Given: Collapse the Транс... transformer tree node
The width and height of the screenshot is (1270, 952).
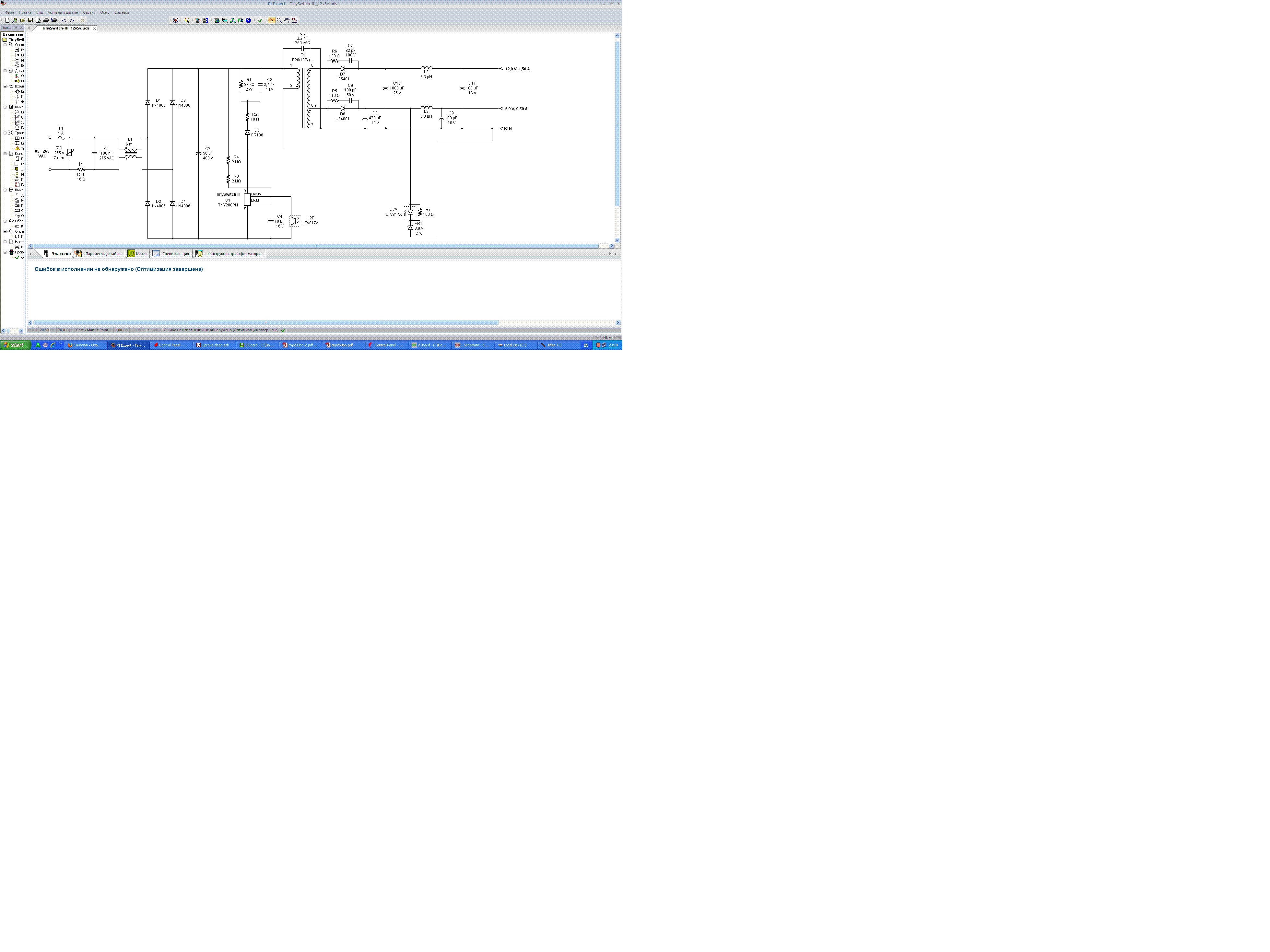Looking at the screenshot, I should [x=5, y=133].
